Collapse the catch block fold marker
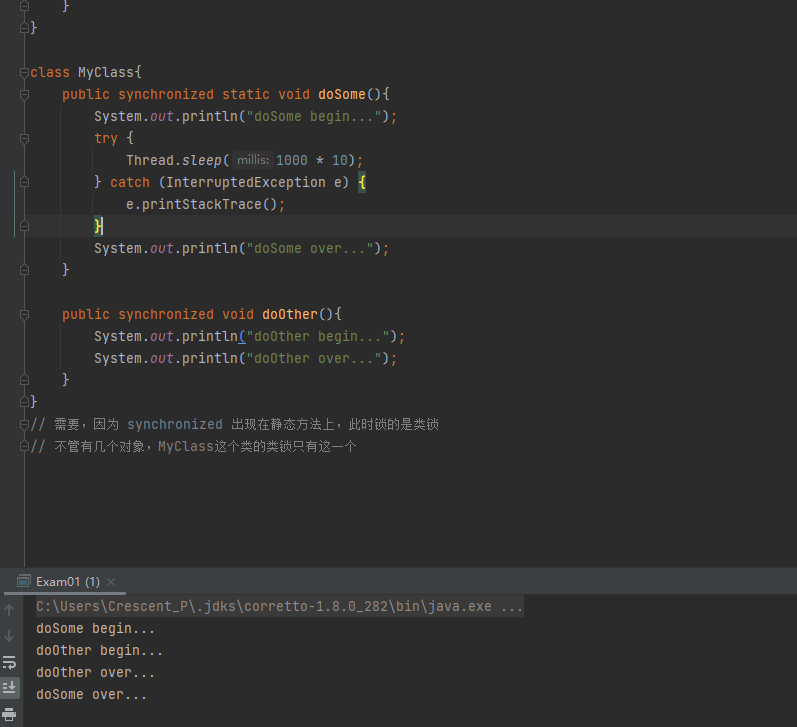Image resolution: width=797 pixels, height=727 pixels. pos(24,182)
